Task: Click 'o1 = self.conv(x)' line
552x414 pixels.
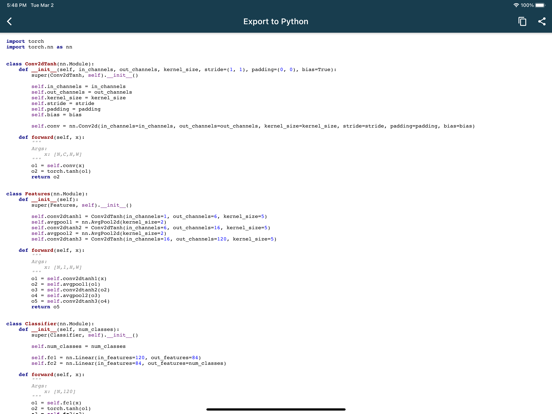Action: pyautogui.click(x=58, y=165)
